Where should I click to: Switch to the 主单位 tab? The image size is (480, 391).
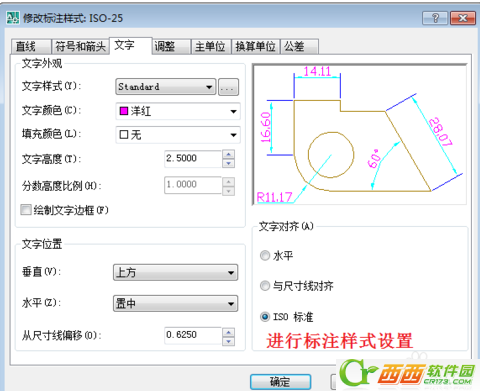pos(211,46)
